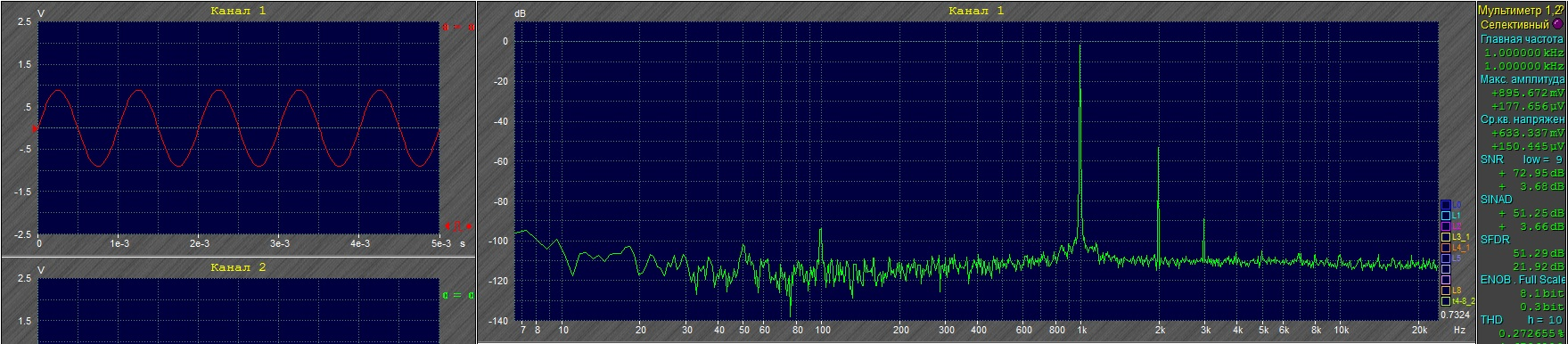The width and height of the screenshot is (1568, 344).
Task: Toggle the L3_1 trace checkbox
Action: 1446,237
